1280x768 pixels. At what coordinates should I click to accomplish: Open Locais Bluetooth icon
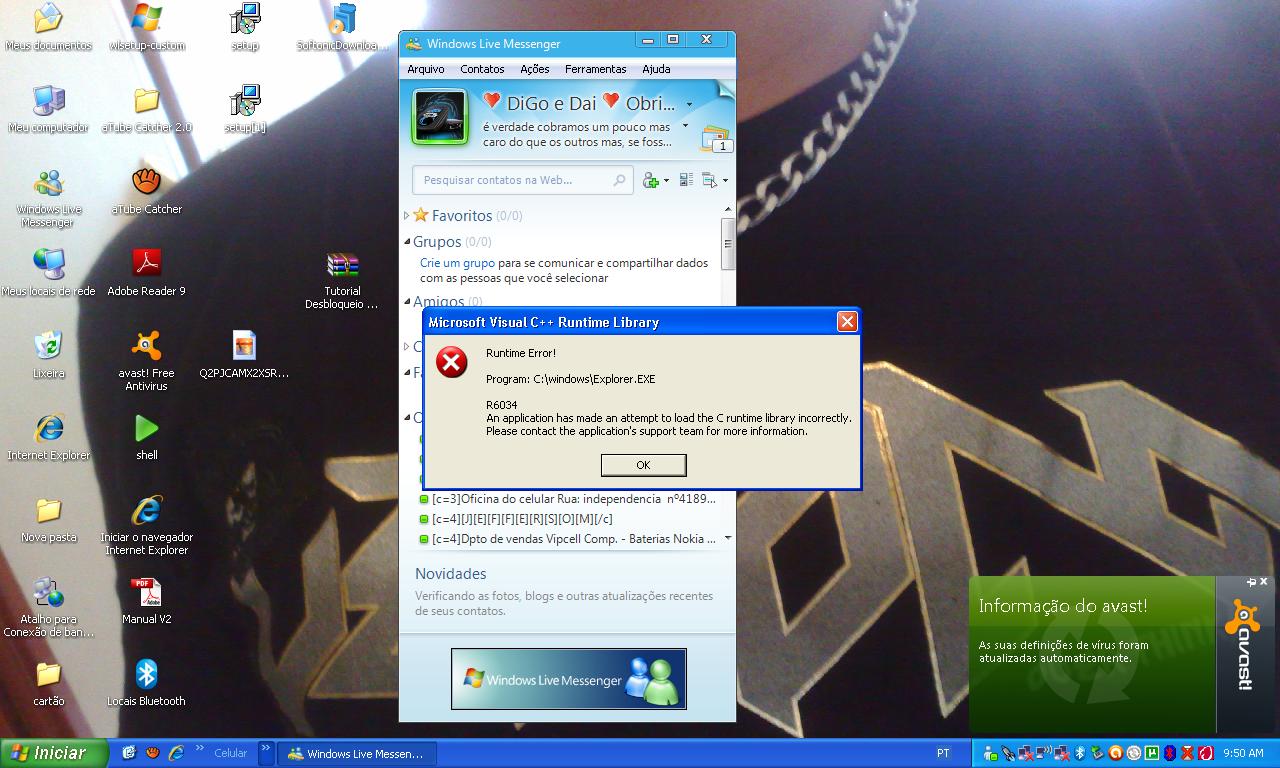tap(147, 684)
